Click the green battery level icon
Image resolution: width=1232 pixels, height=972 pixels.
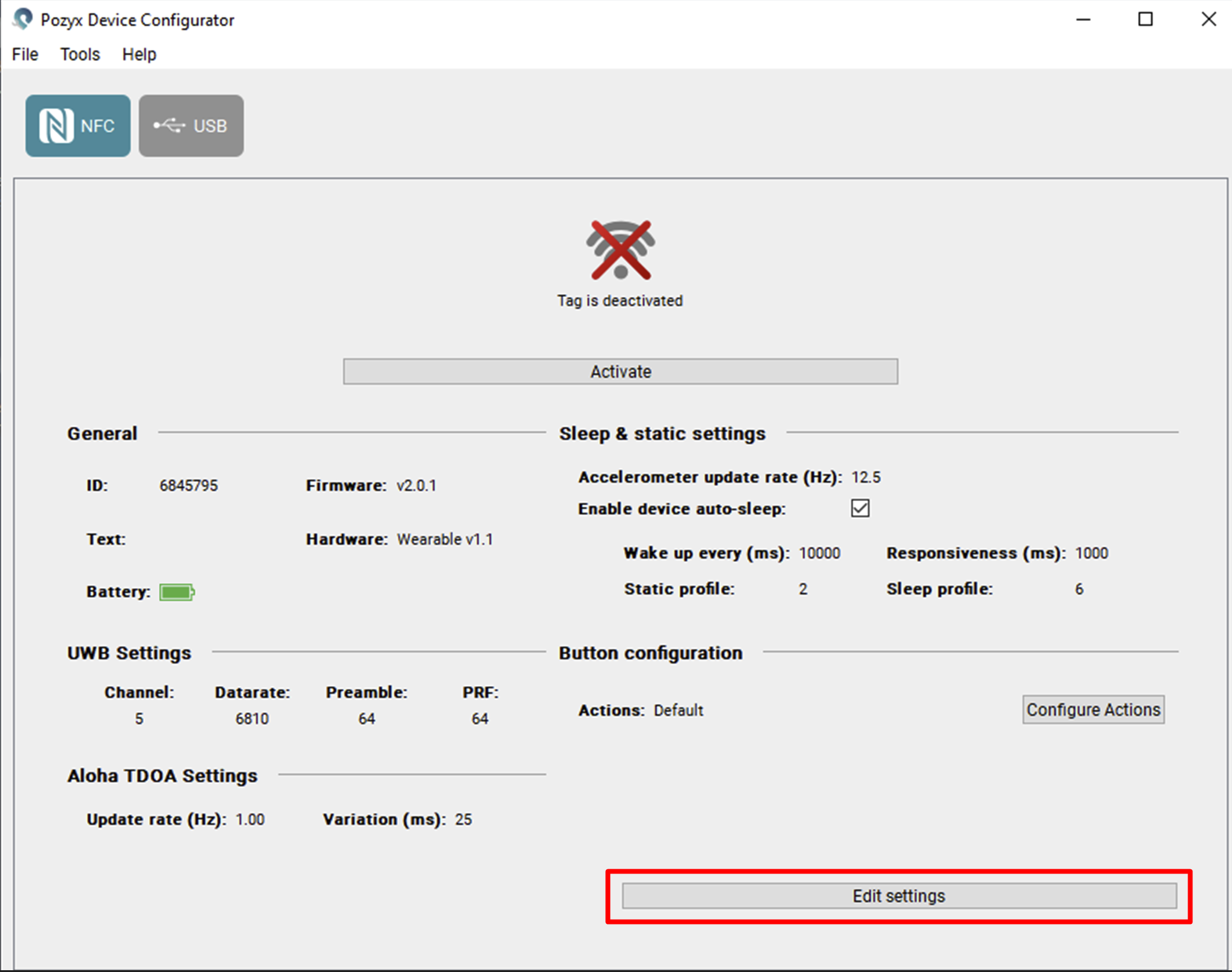click(x=177, y=592)
